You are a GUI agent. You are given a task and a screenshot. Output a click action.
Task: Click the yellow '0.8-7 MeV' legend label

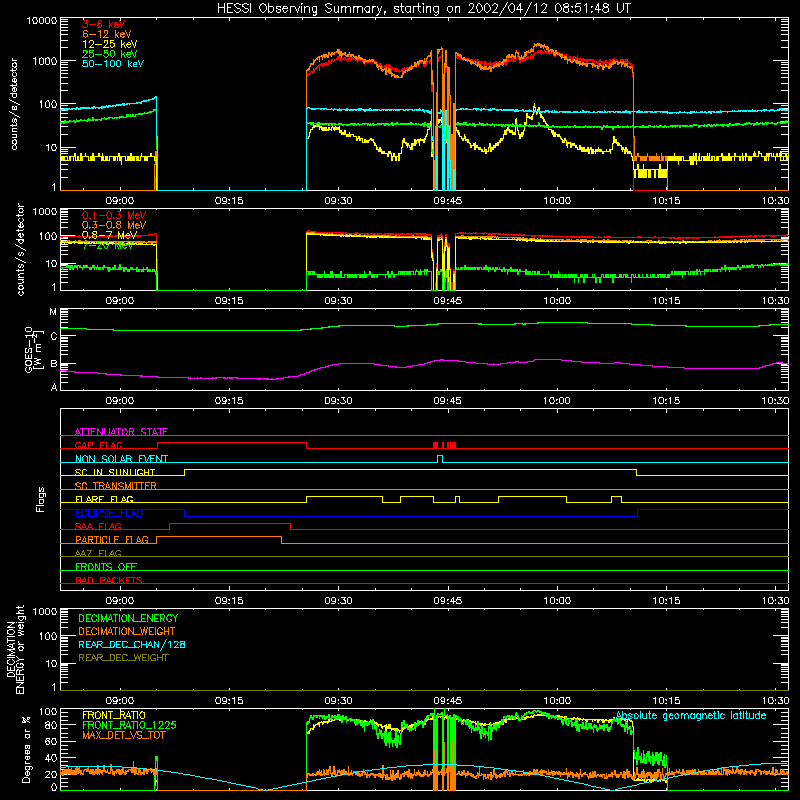click(109, 235)
